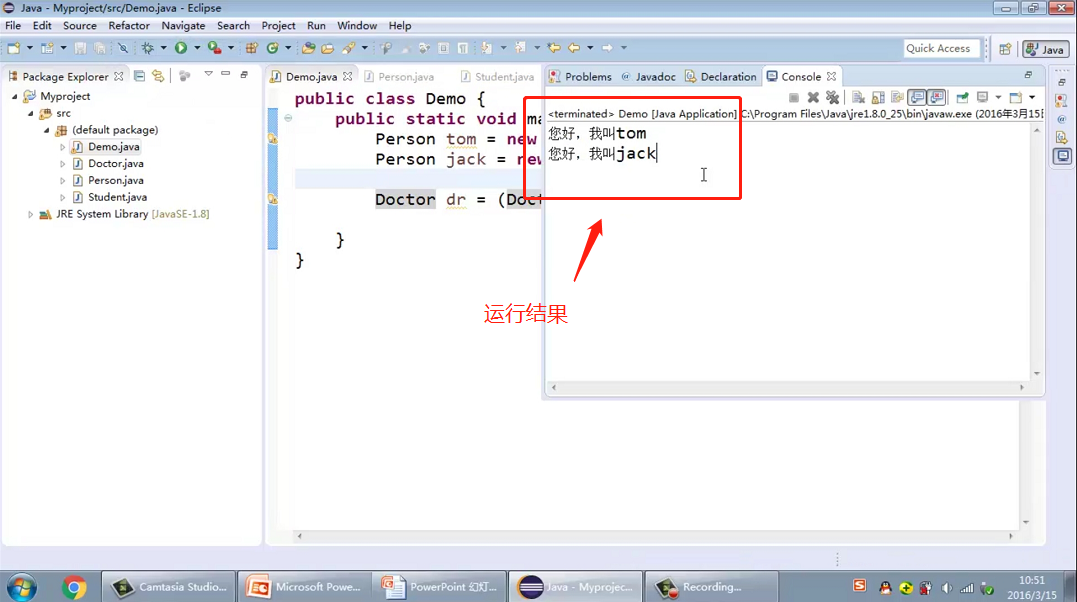Expand Doctor.java tree arrow
The height and width of the screenshot is (602, 1077).
[63, 164]
